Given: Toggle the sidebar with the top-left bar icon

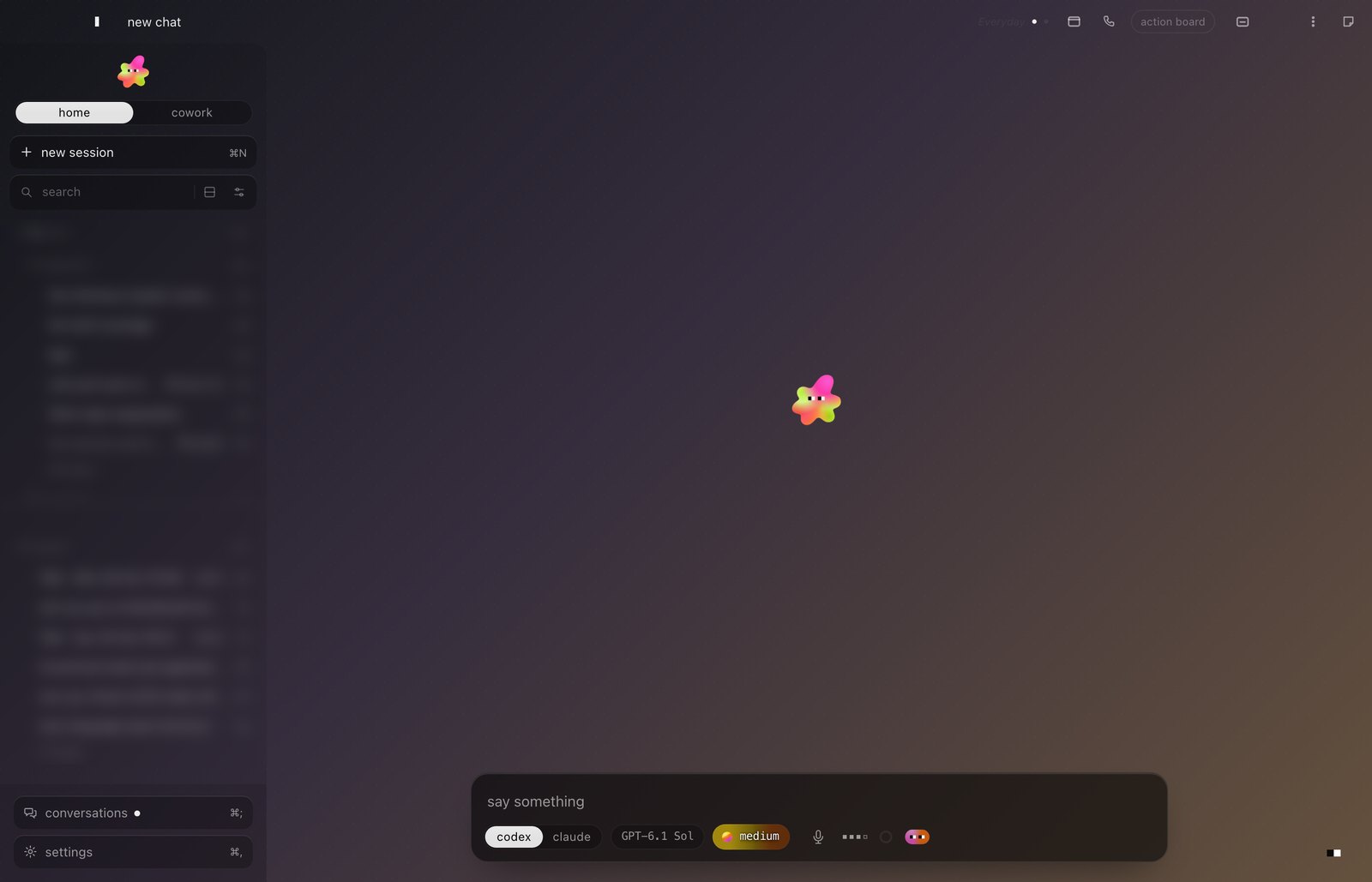Looking at the screenshot, I should (97, 21).
